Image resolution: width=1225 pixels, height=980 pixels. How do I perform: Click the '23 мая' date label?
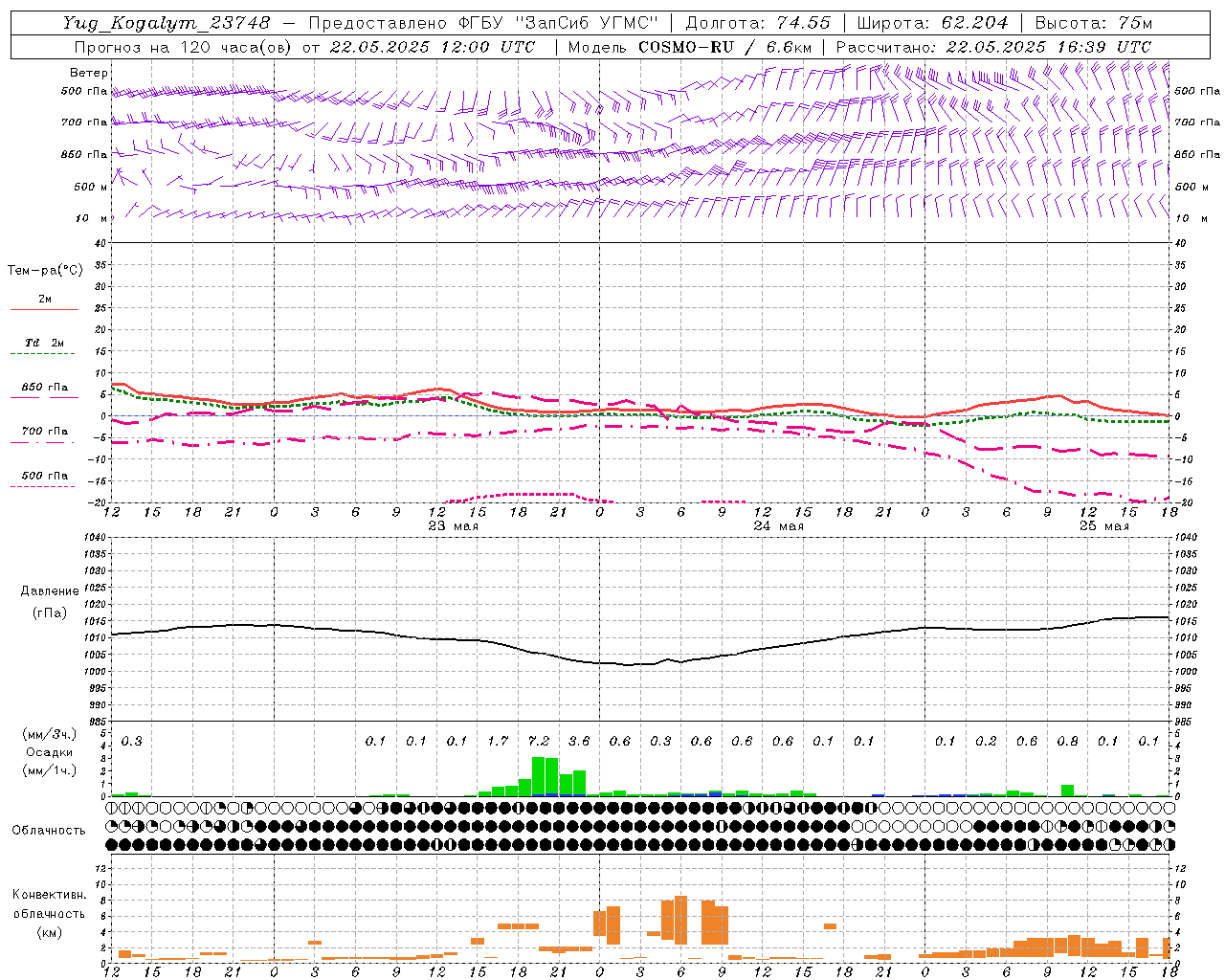(x=454, y=526)
